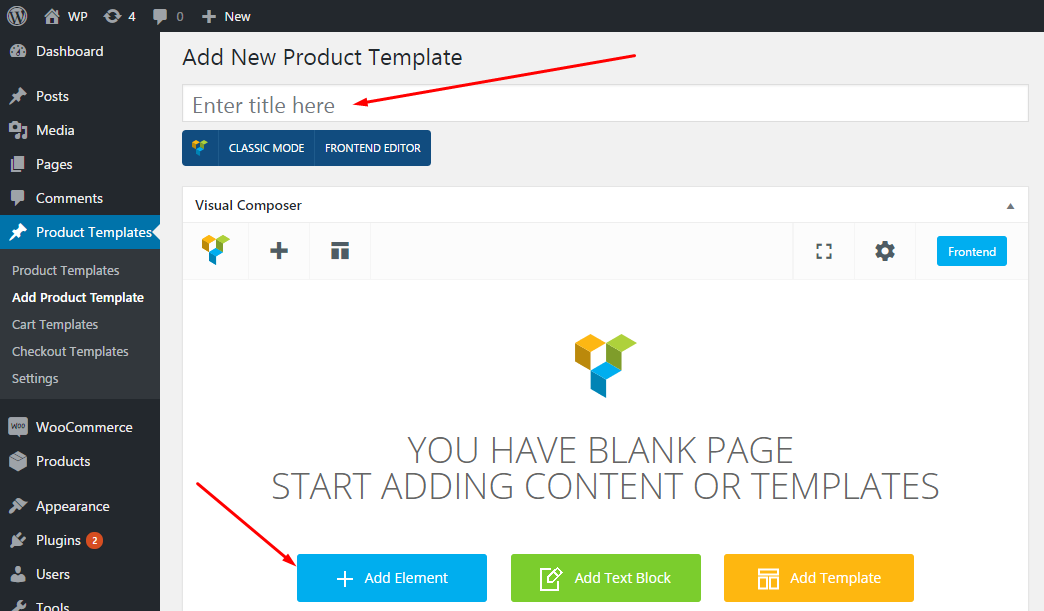Open the comments bubble in admin bar
The image size is (1044, 611).
[168, 16]
